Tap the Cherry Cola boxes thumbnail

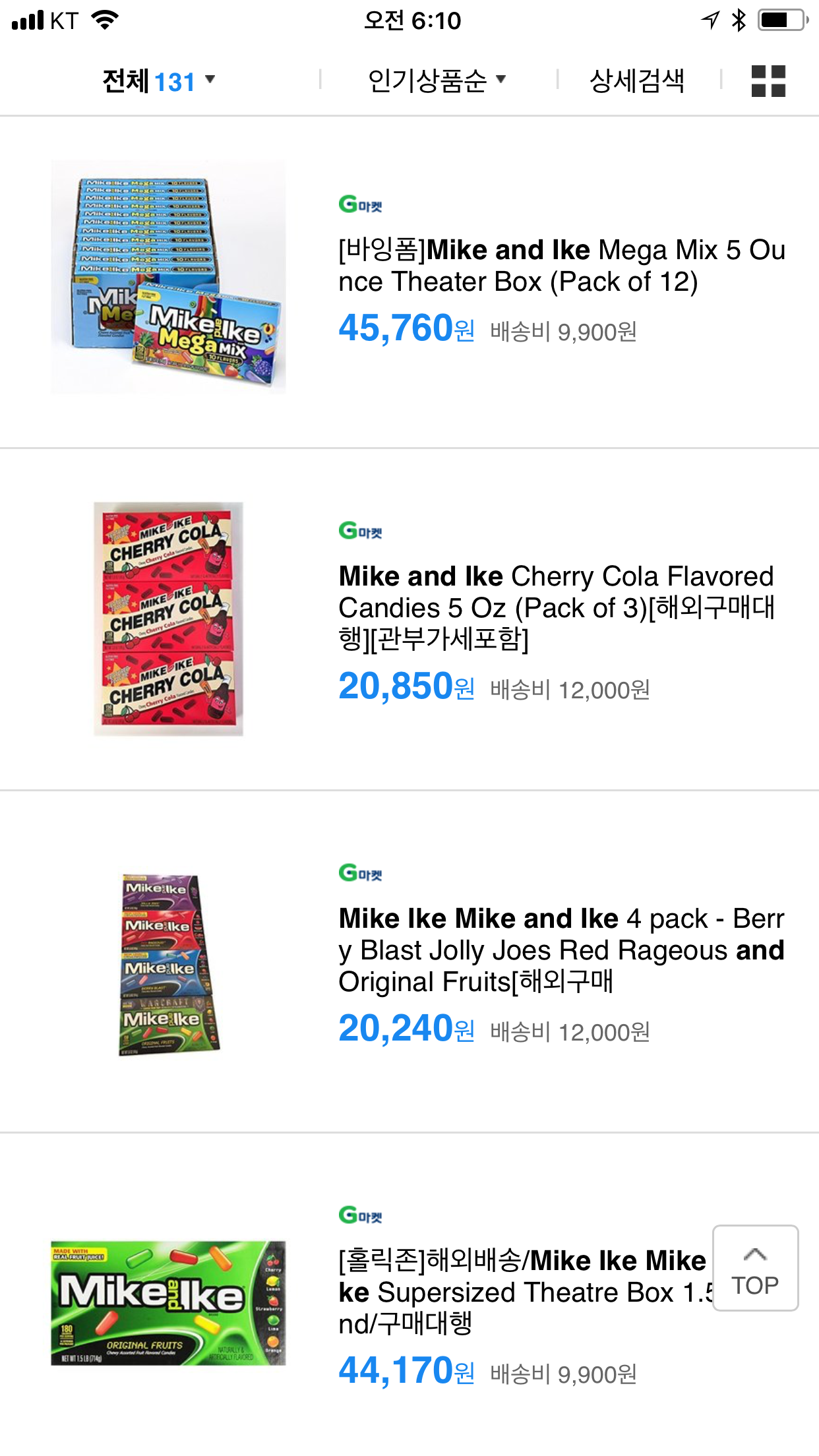point(168,619)
